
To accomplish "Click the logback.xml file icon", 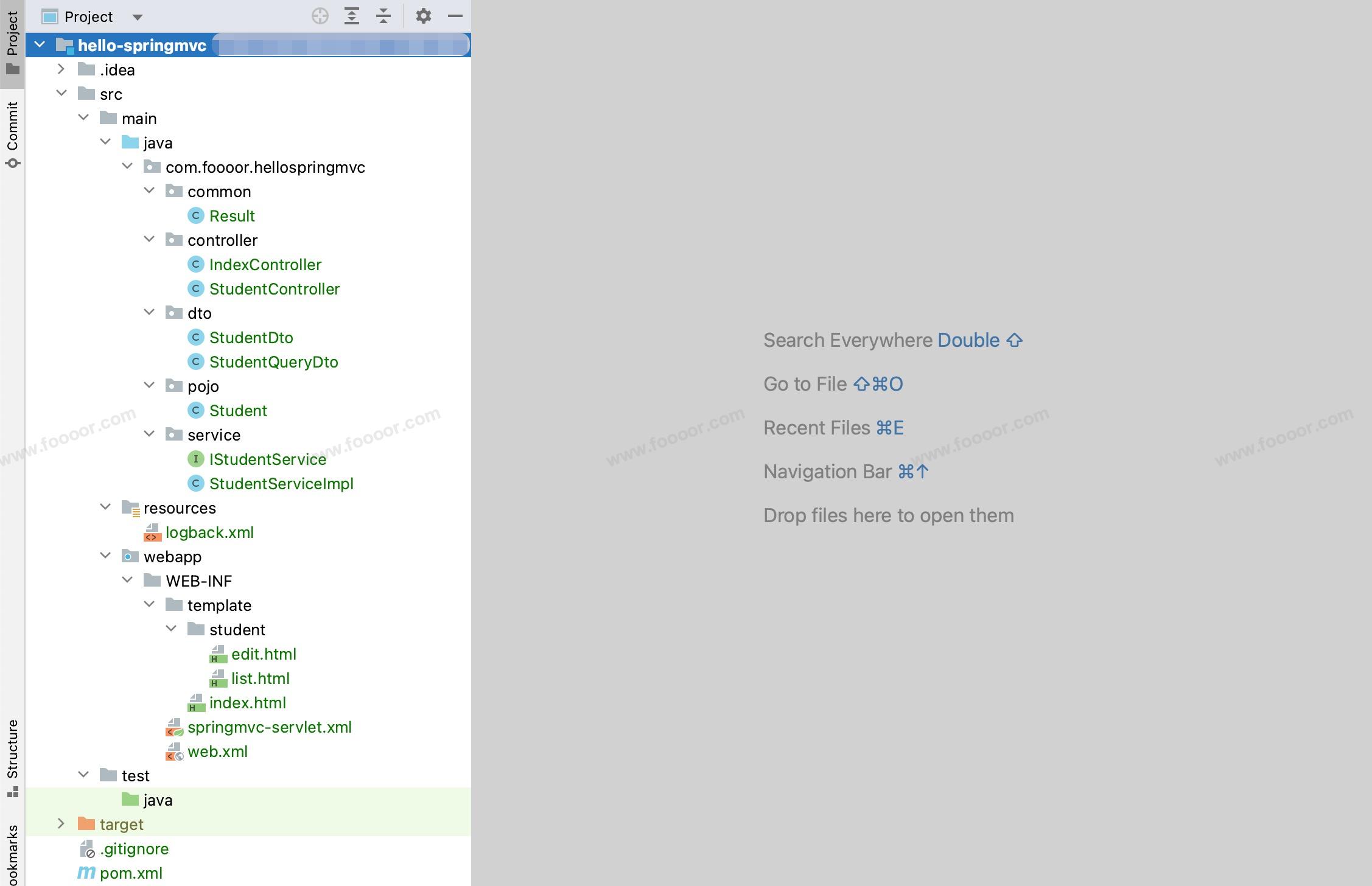I will point(152,532).
